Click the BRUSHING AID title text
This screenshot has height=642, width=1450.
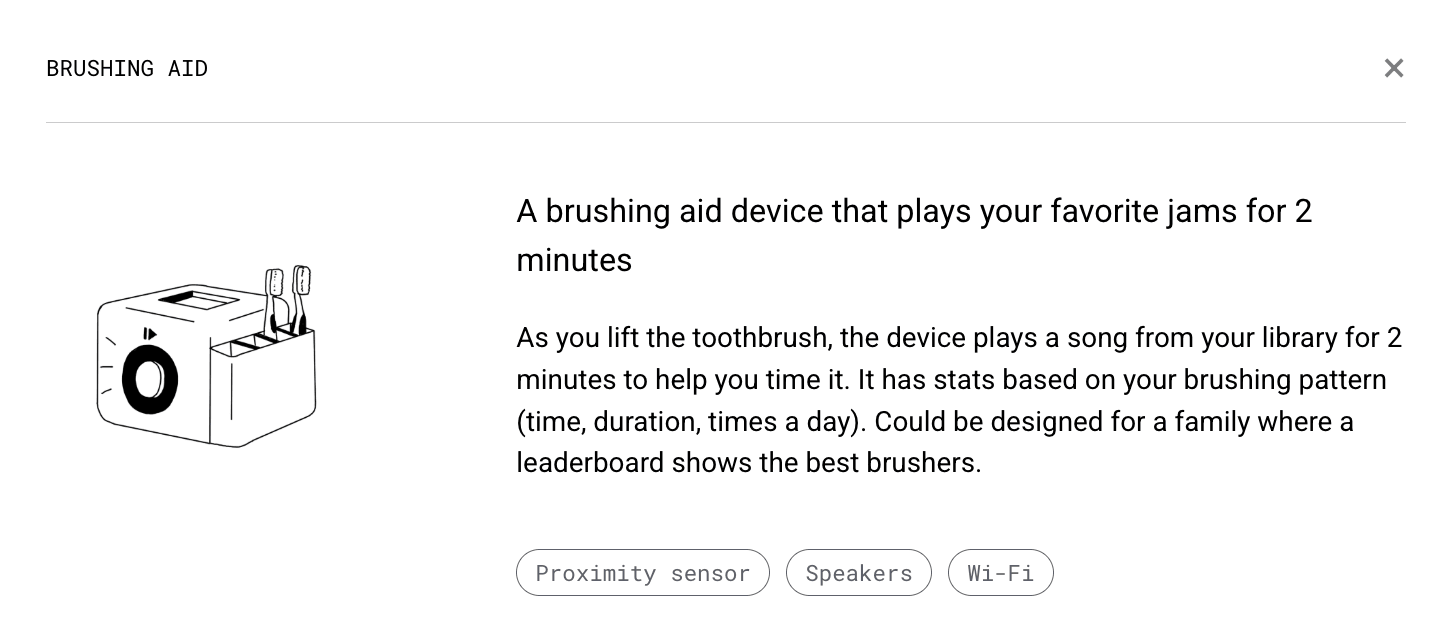pos(127,68)
